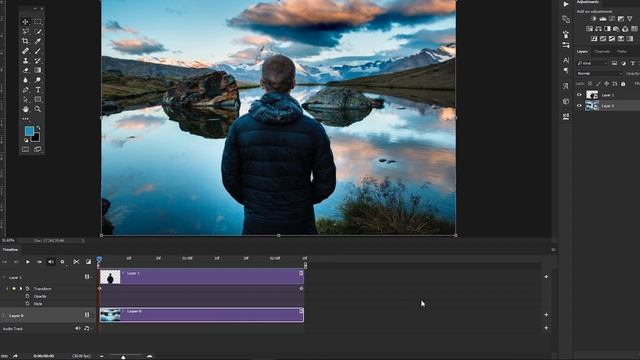Open the layer filter Kind dropdown
The height and width of the screenshot is (360, 640).
(592, 63)
